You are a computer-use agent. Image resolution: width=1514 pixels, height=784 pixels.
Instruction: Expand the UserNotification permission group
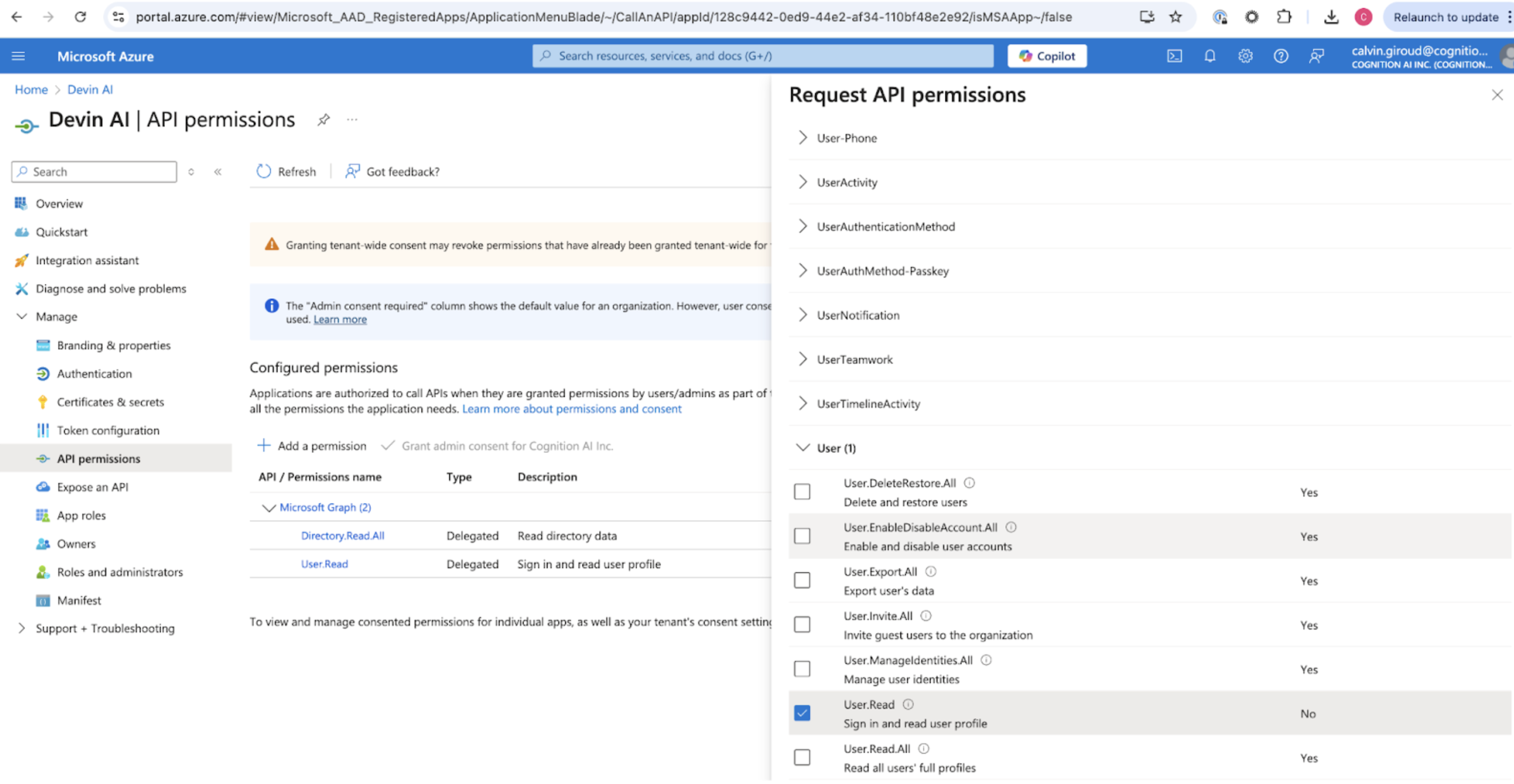click(802, 315)
